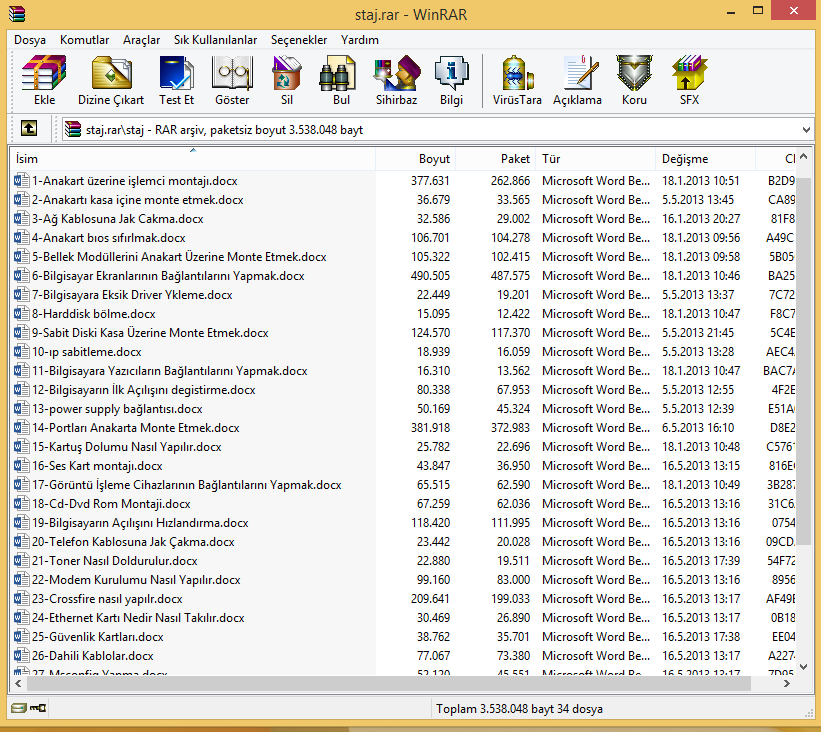Click Word icon of 13-power supply bağlantısı.docx
Screen dimensions: 821x732
click(21, 408)
